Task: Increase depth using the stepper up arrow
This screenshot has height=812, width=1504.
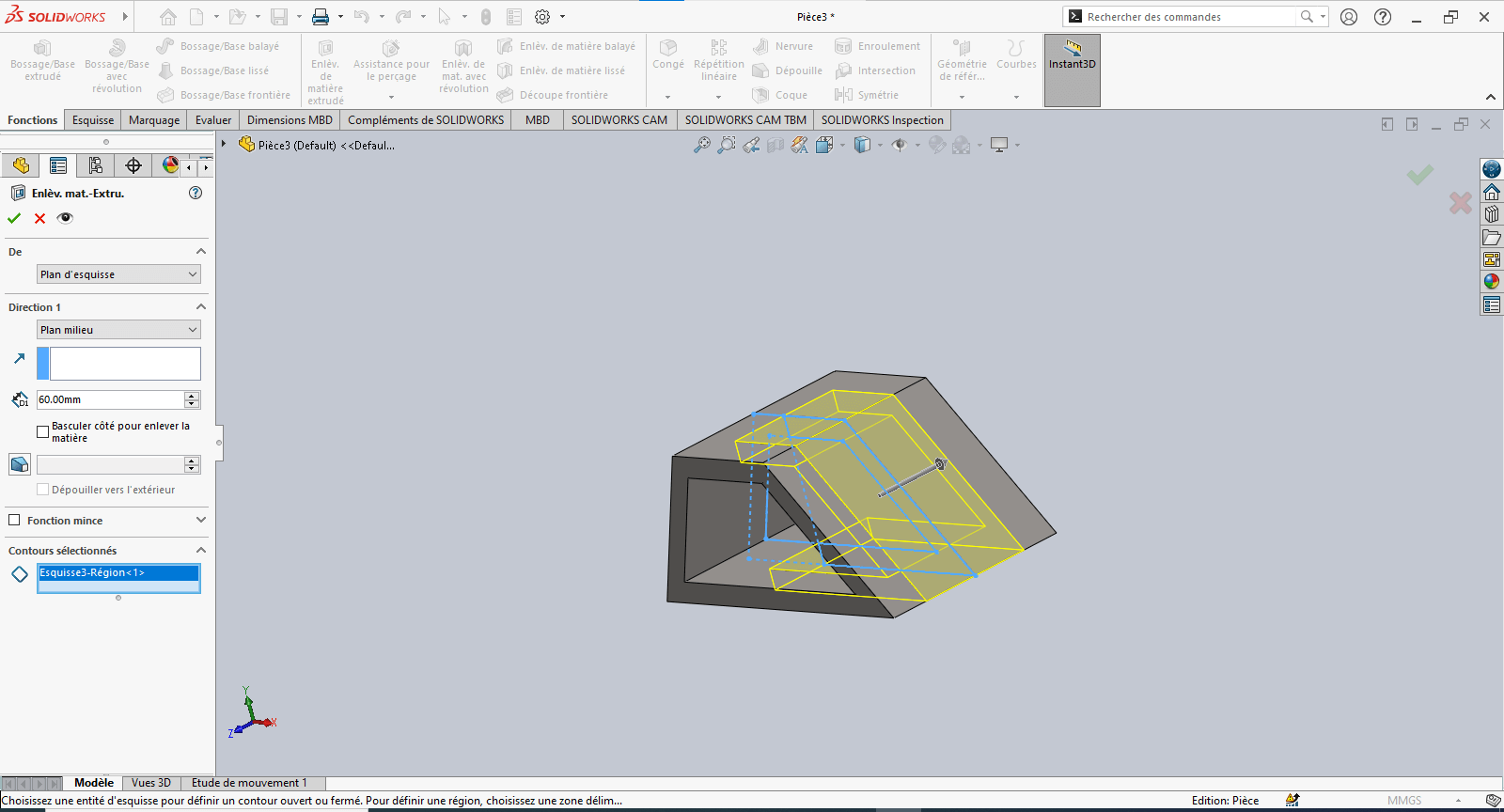Action: click(x=192, y=396)
